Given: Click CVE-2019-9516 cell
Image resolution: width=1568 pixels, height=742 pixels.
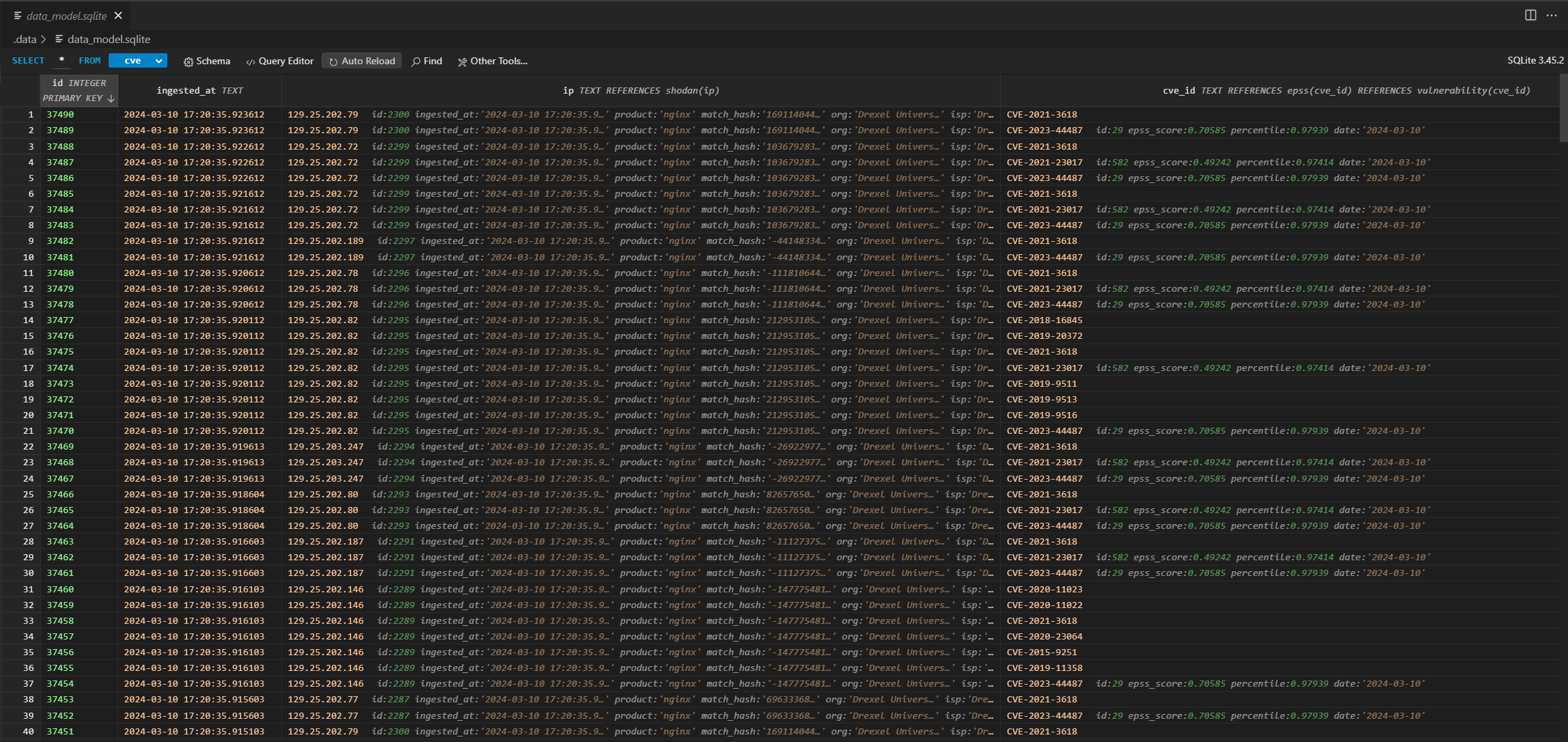Looking at the screenshot, I should pos(1041,415).
